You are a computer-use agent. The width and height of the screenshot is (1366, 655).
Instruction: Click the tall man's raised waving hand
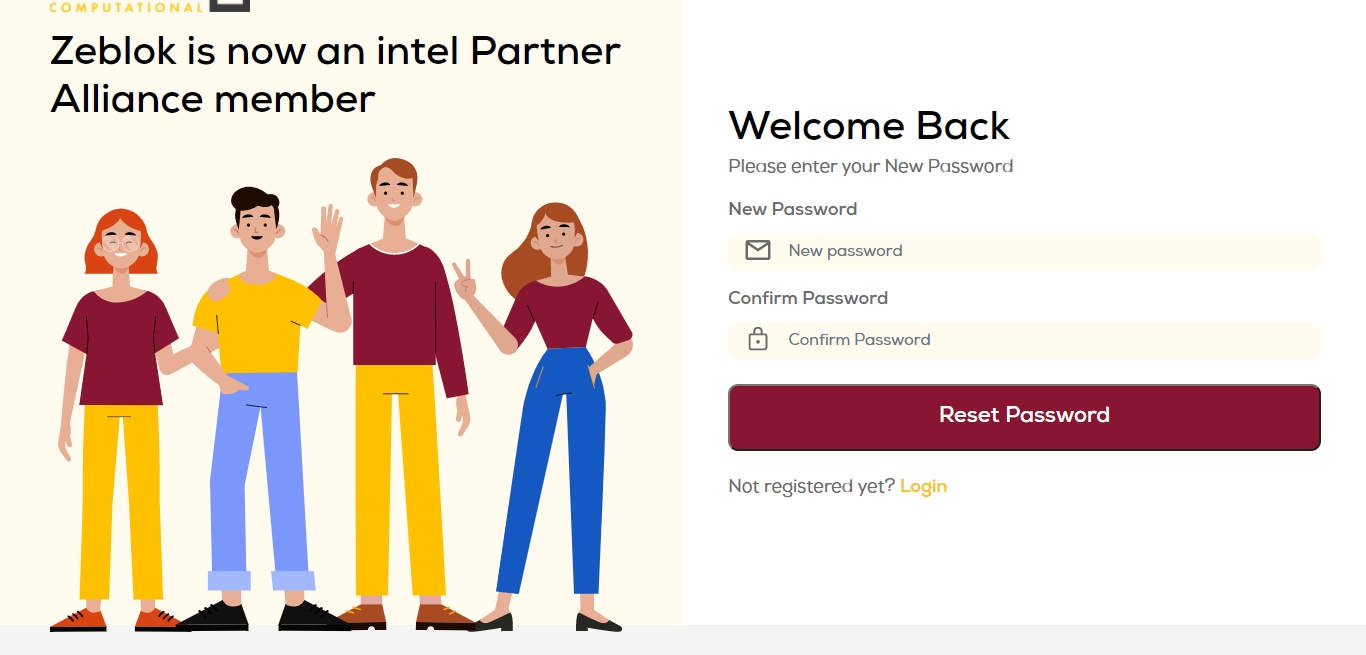point(327,230)
